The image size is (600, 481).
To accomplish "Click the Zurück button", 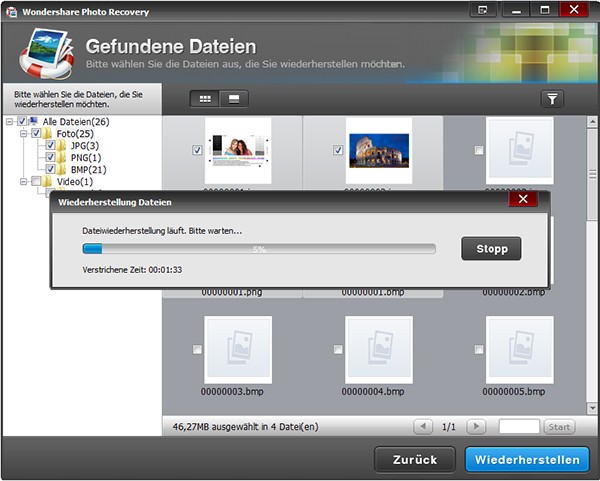I will [x=414, y=460].
